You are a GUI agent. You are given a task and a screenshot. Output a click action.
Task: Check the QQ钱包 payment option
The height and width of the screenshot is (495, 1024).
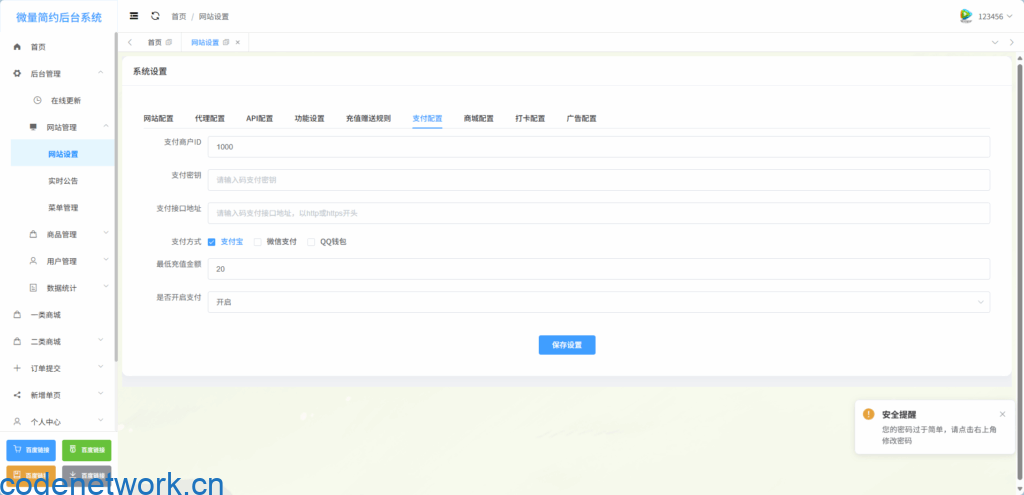pos(311,242)
